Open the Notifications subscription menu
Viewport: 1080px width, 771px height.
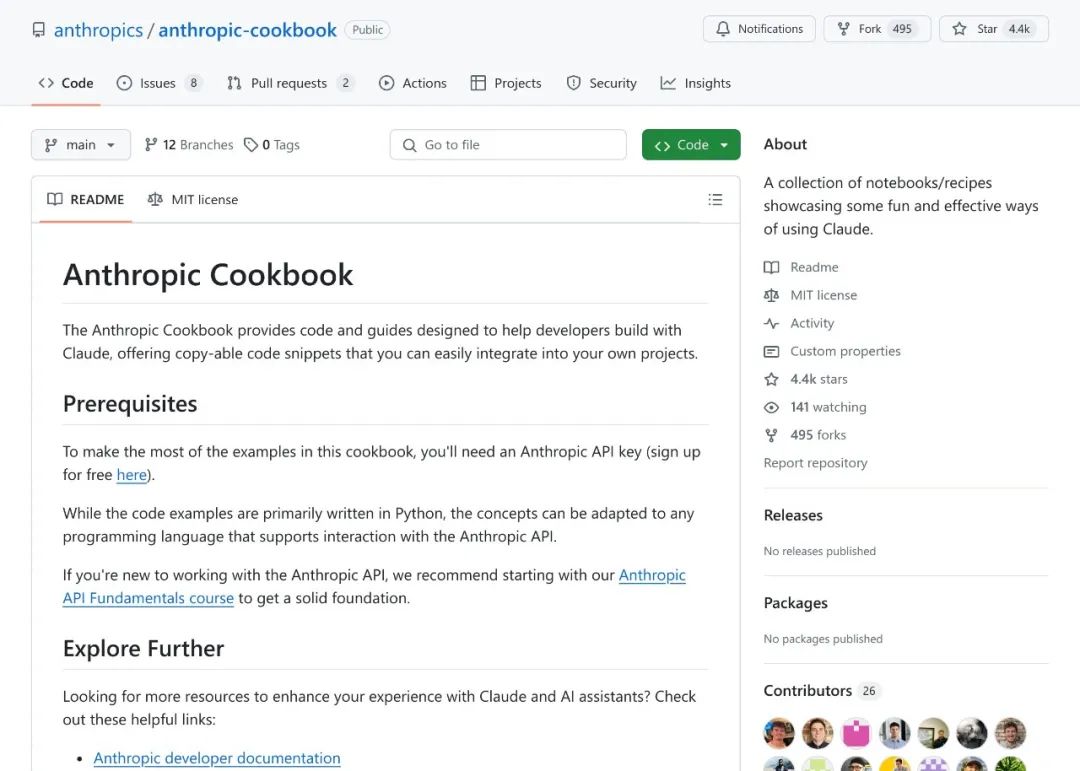click(759, 29)
